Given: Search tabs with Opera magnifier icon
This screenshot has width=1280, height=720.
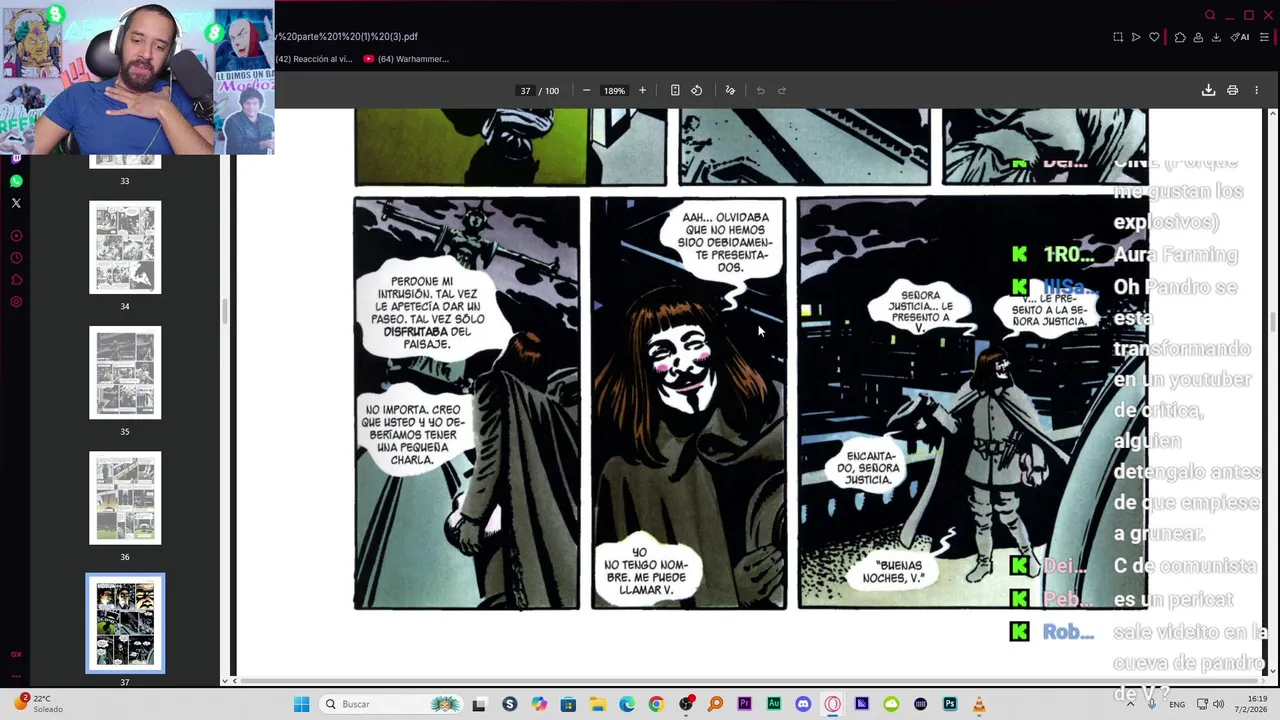Looking at the screenshot, I should click(1210, 15).
